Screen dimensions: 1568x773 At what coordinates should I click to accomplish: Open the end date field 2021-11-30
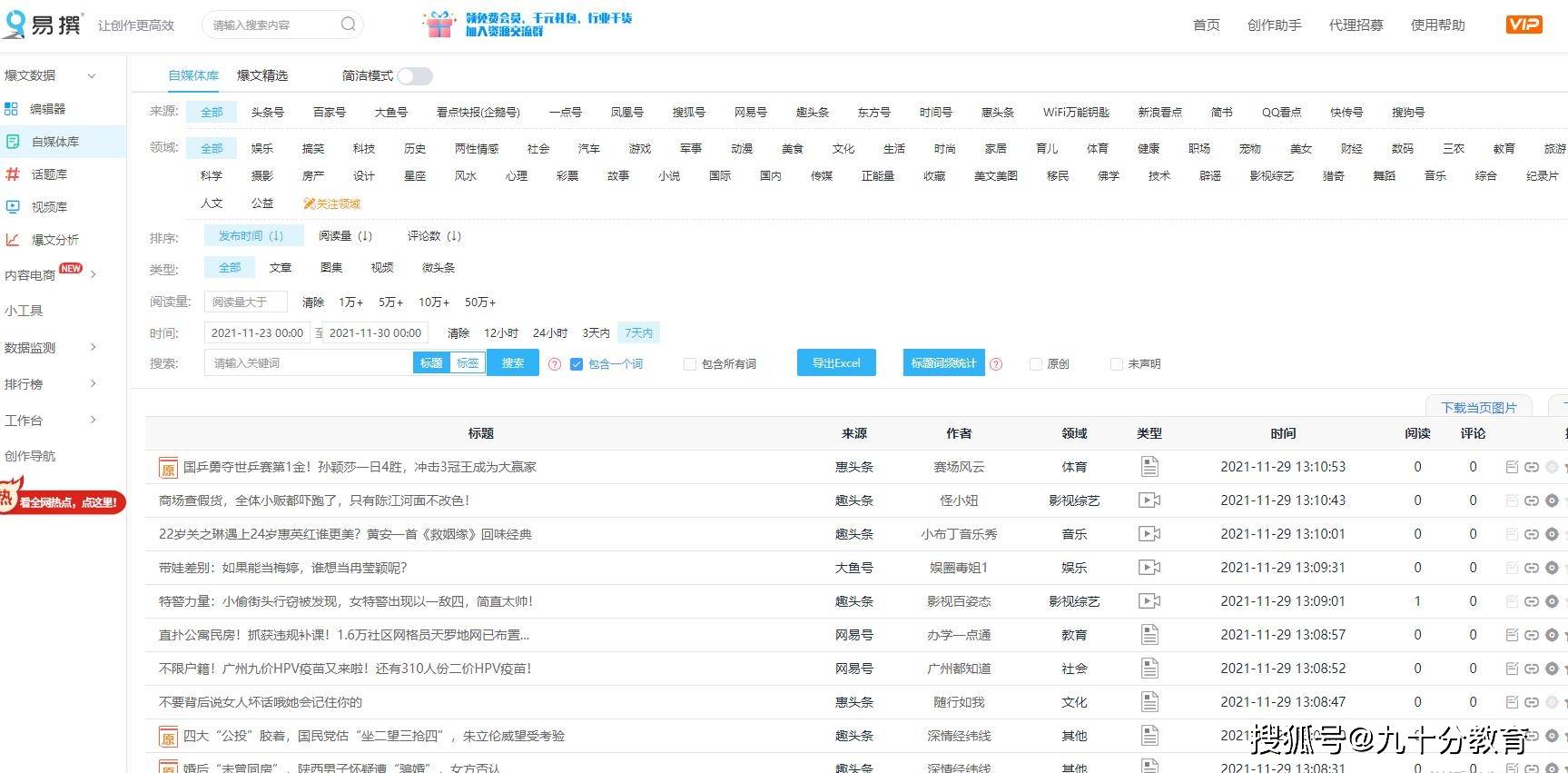pyautogui.click(x=375, y=333)
